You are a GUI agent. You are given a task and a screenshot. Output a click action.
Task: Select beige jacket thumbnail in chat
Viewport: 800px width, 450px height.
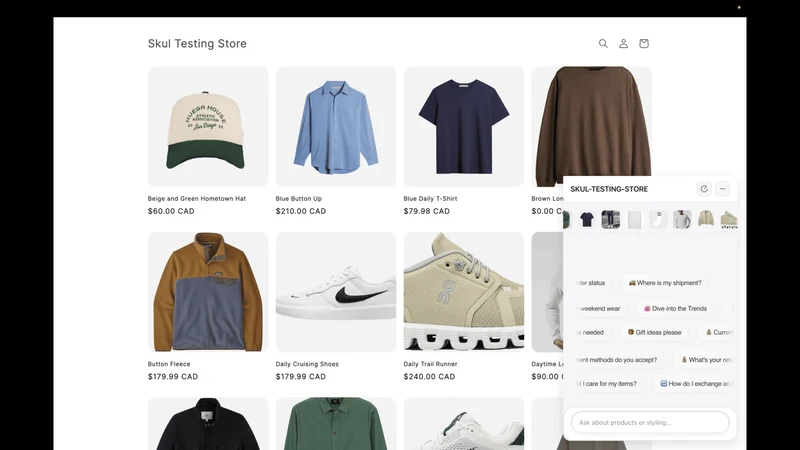click(706, 219)
